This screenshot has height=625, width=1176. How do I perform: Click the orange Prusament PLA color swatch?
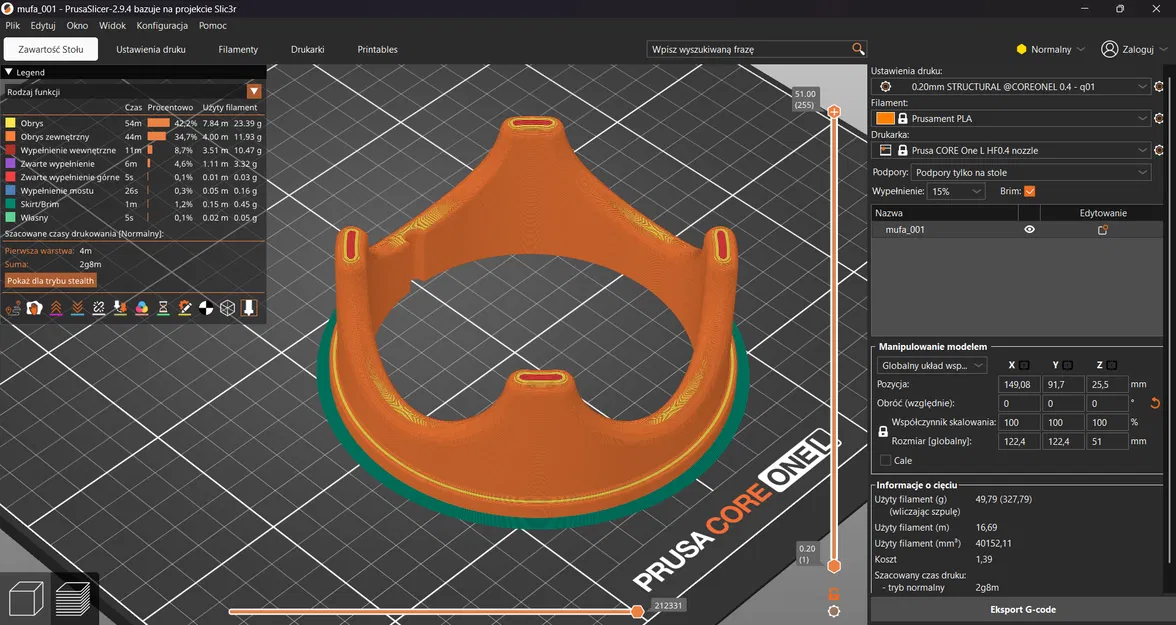coord(885,119)
